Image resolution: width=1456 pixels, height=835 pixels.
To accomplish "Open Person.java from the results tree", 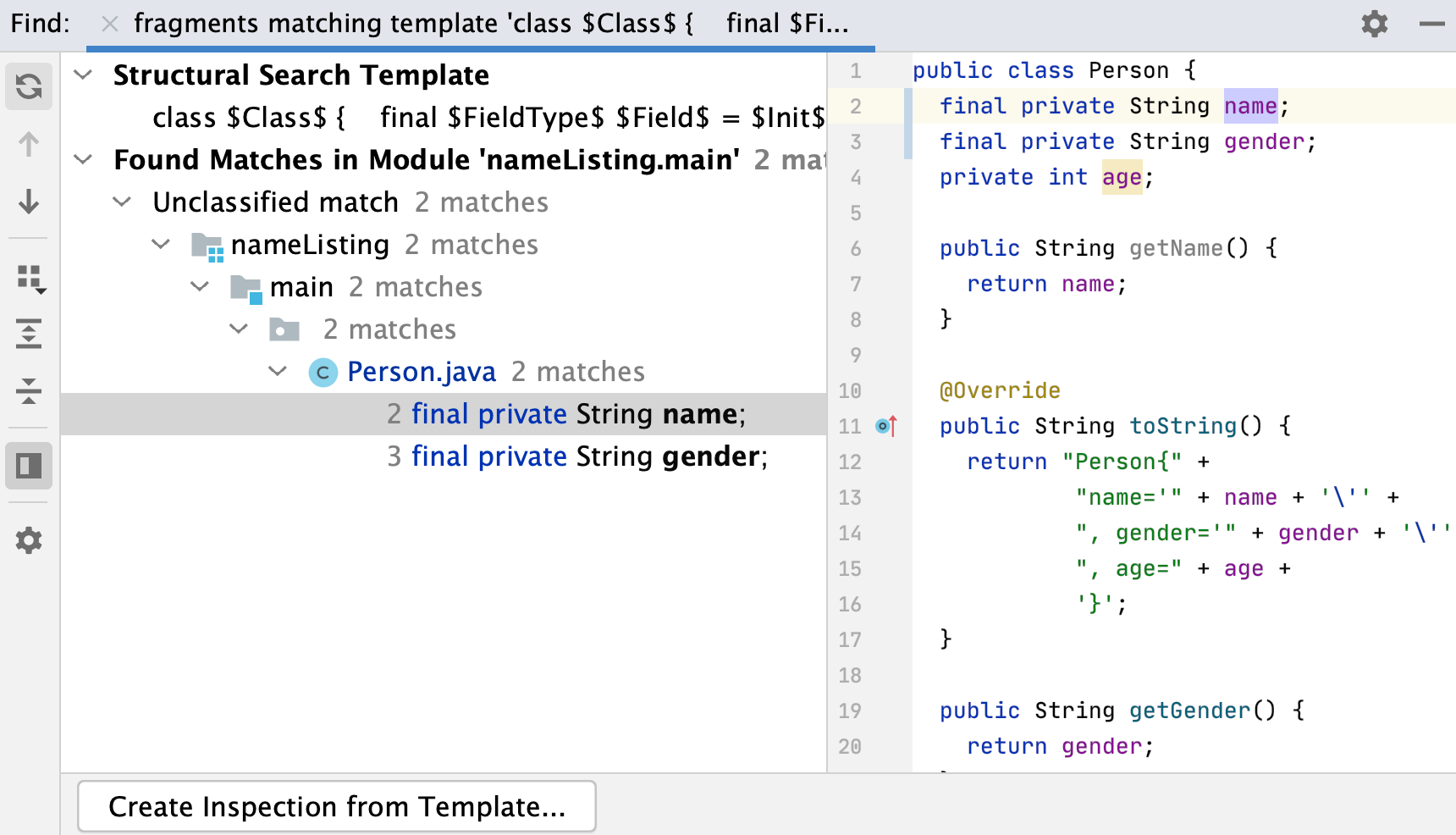I will click(422, 371).
